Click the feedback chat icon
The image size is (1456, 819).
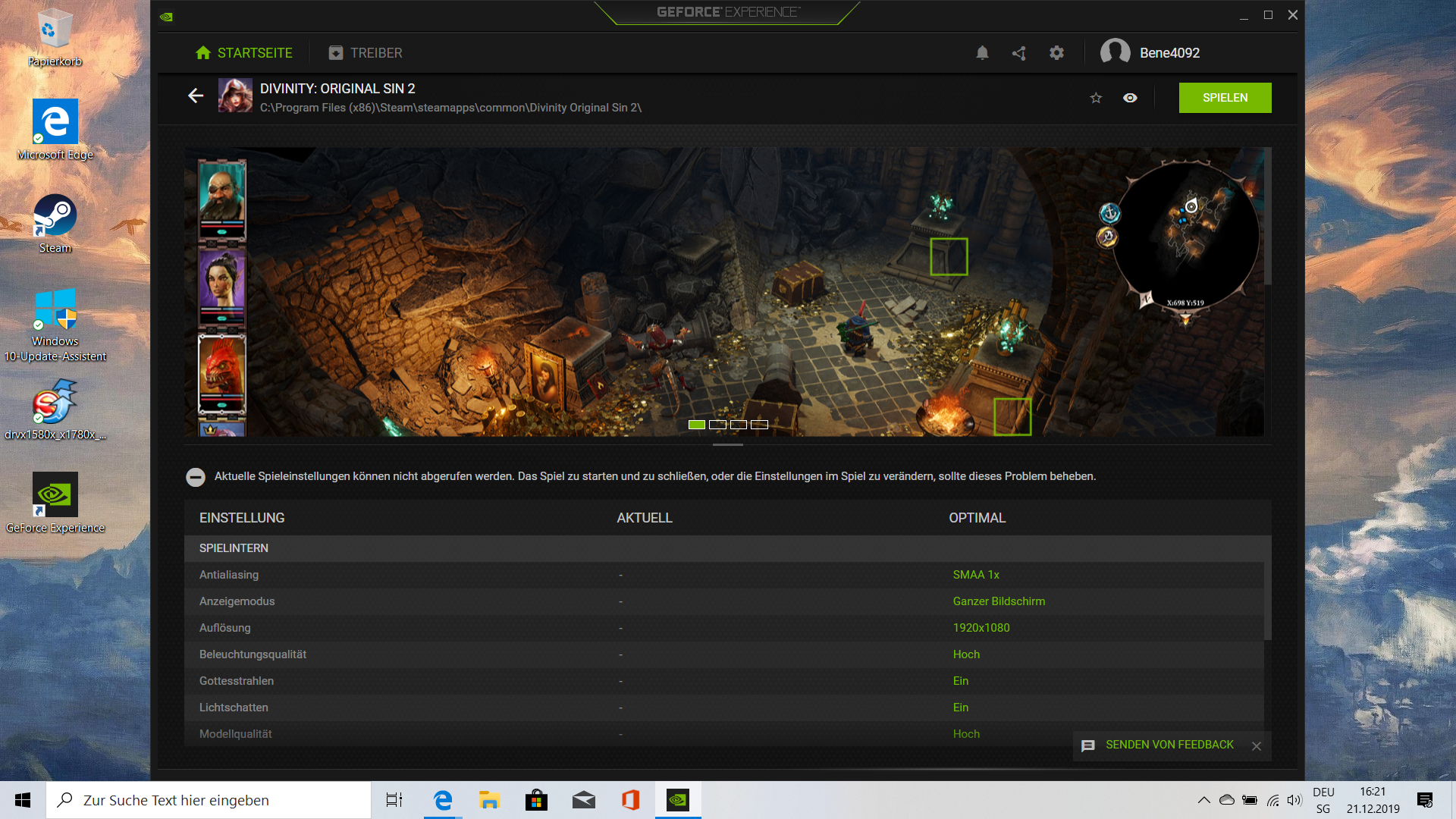1088,745
